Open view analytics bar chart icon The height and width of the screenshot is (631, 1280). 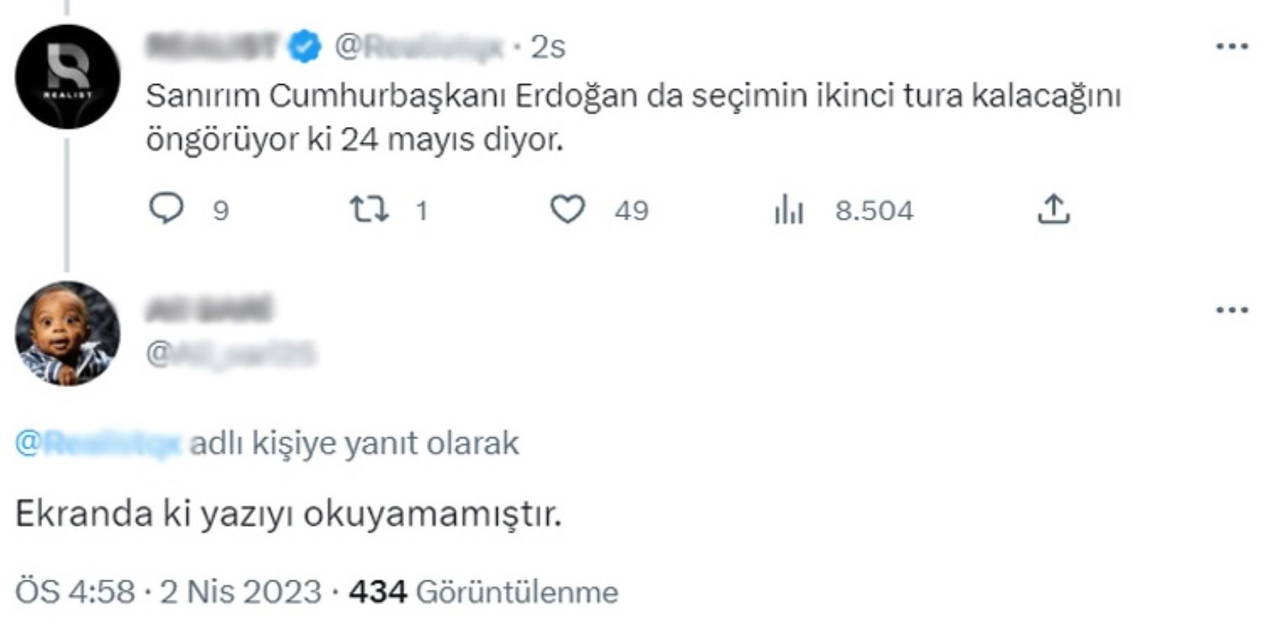tap(789, 211)
